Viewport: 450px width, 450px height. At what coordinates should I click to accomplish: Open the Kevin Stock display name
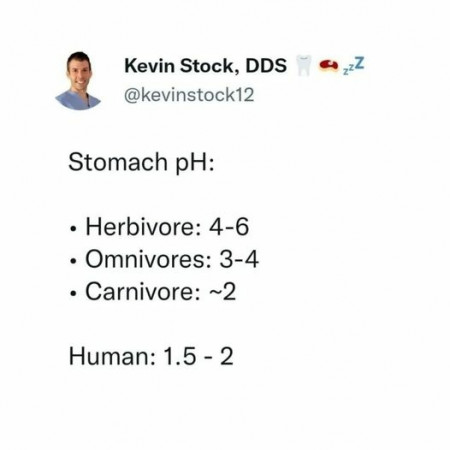pyautogui.click(x=181, y=66)
